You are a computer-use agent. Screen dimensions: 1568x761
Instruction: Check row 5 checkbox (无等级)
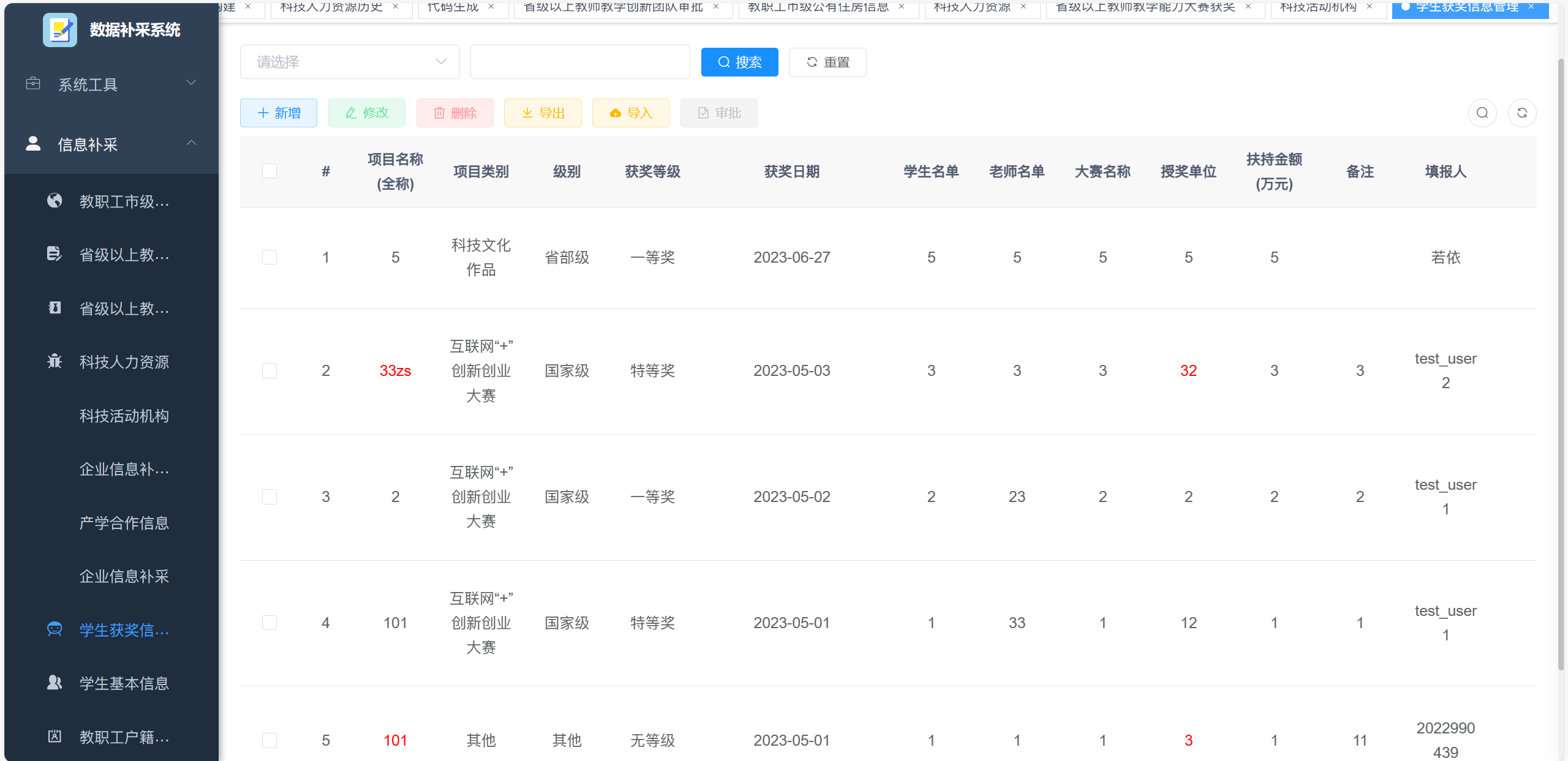[269, 740]
